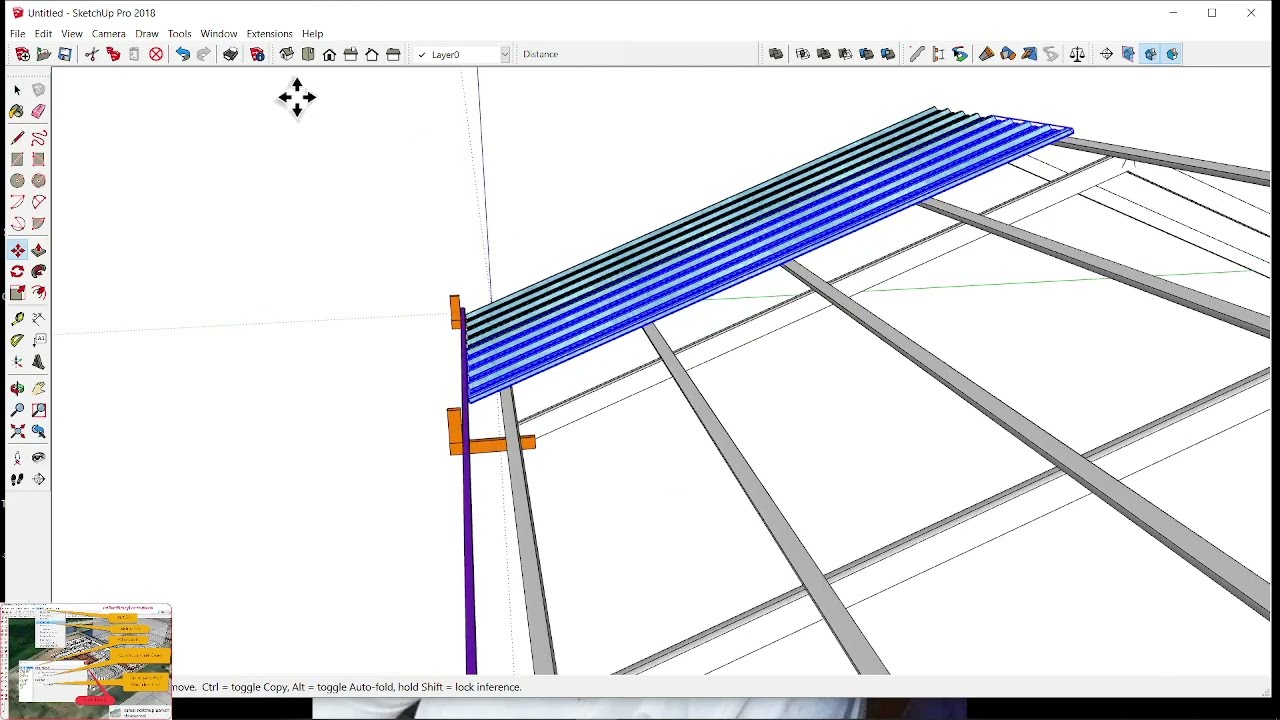Select the Line pencil tool
The width and height of the screenshot is (1280, 720).
click(17, 138)
